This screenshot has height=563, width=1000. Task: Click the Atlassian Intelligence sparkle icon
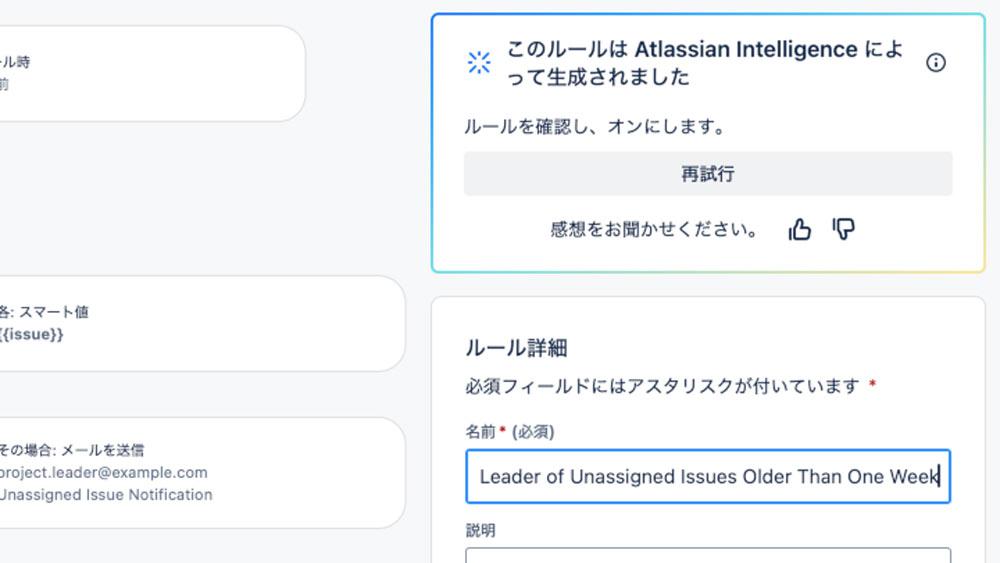click(x=479, y=62)
